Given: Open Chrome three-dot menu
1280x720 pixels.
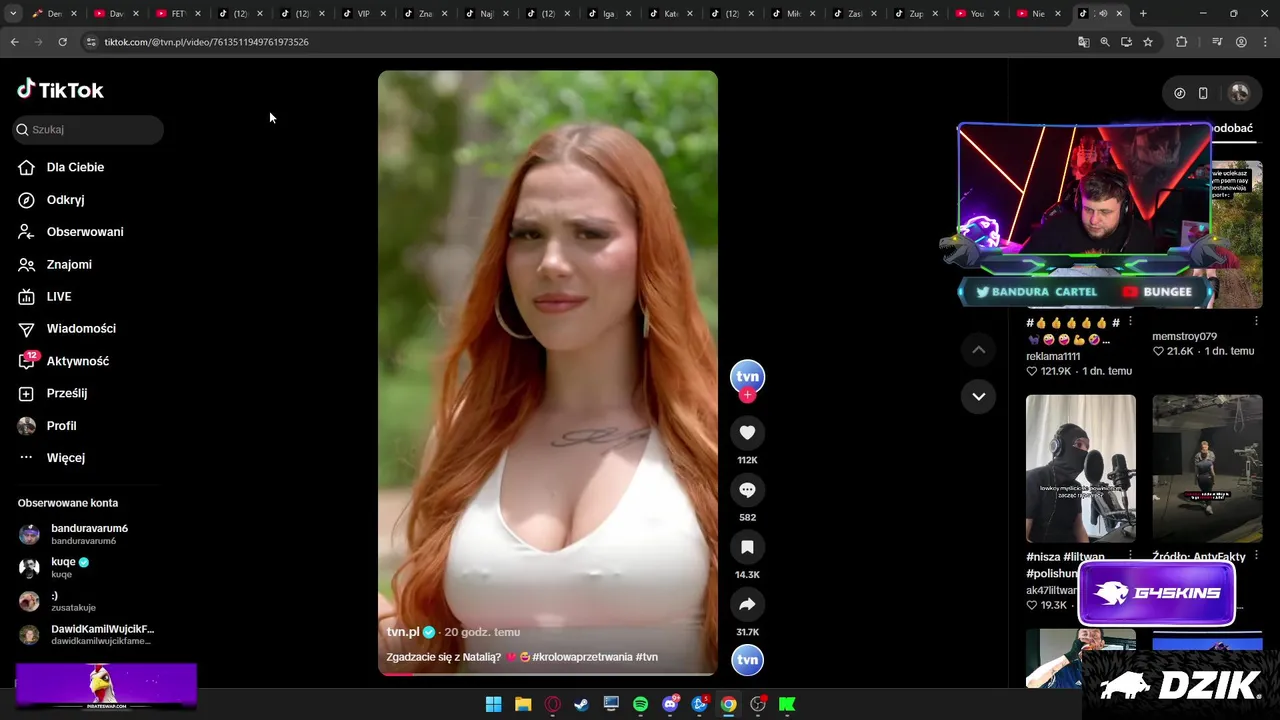Looking at the screenshot, I should point(1265,42).
